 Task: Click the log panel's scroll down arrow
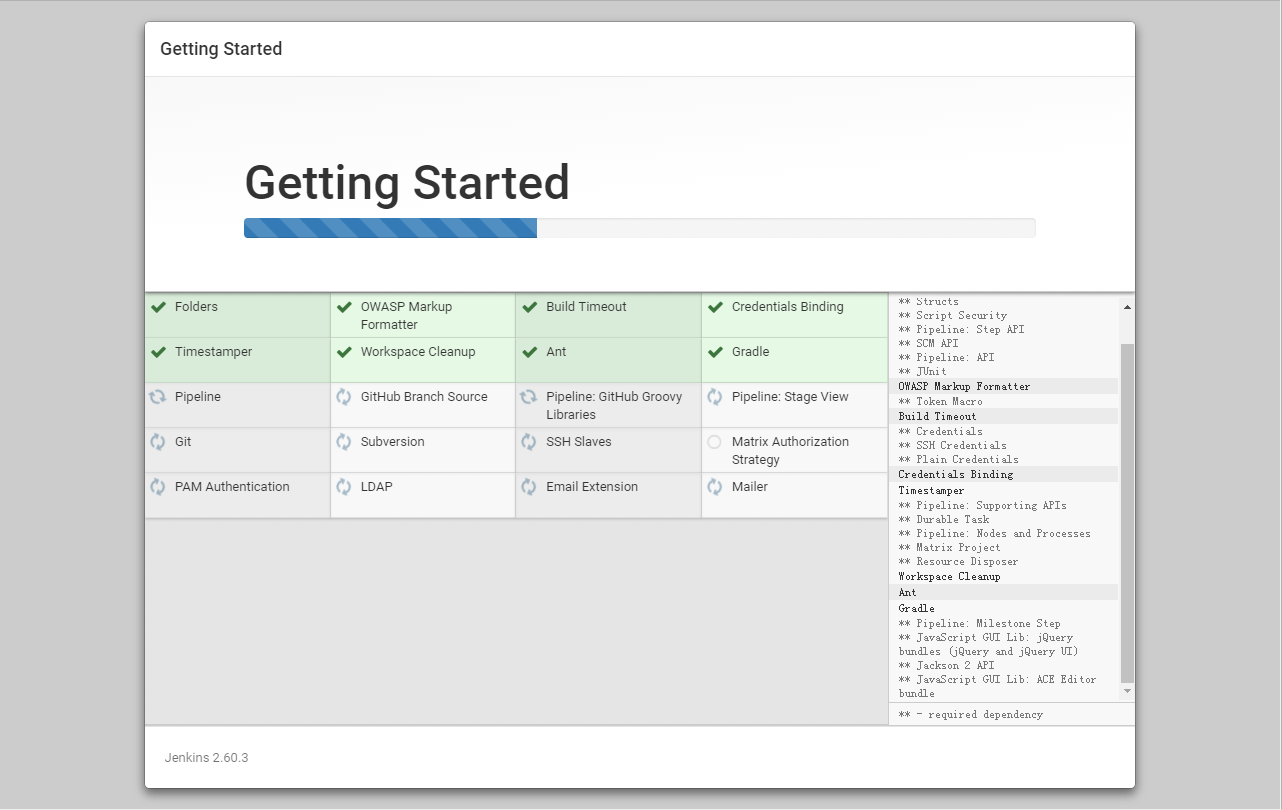(x=1128, y=691)
